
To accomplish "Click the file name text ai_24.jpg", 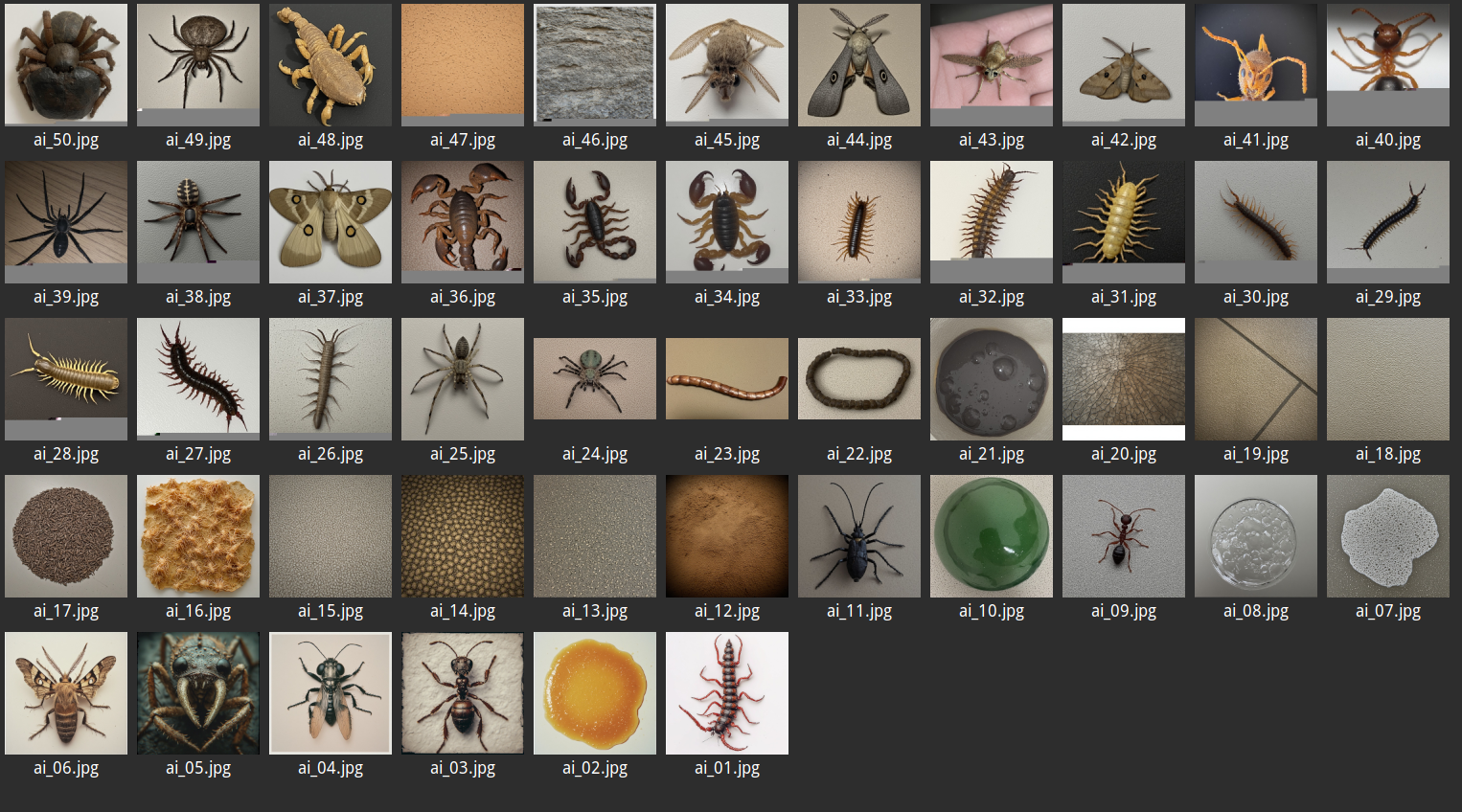I will coord(595,454).
